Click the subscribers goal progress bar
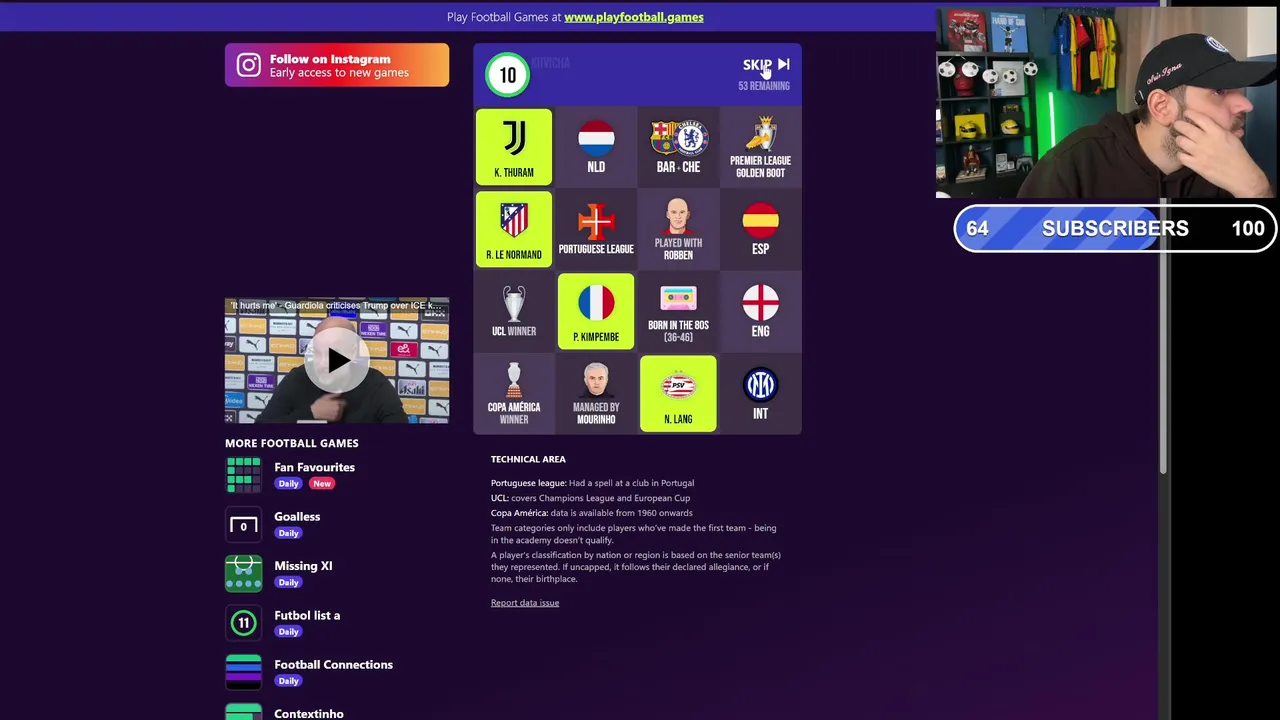The height and width of the screenshot is (720, 1280). pyautogui.click(x=1115, y=229)
